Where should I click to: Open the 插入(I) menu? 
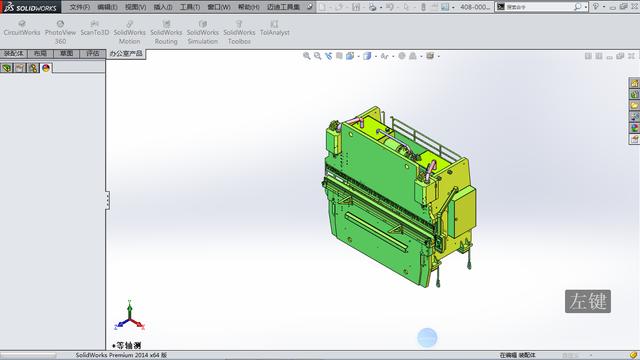click(x=163, y=7)
